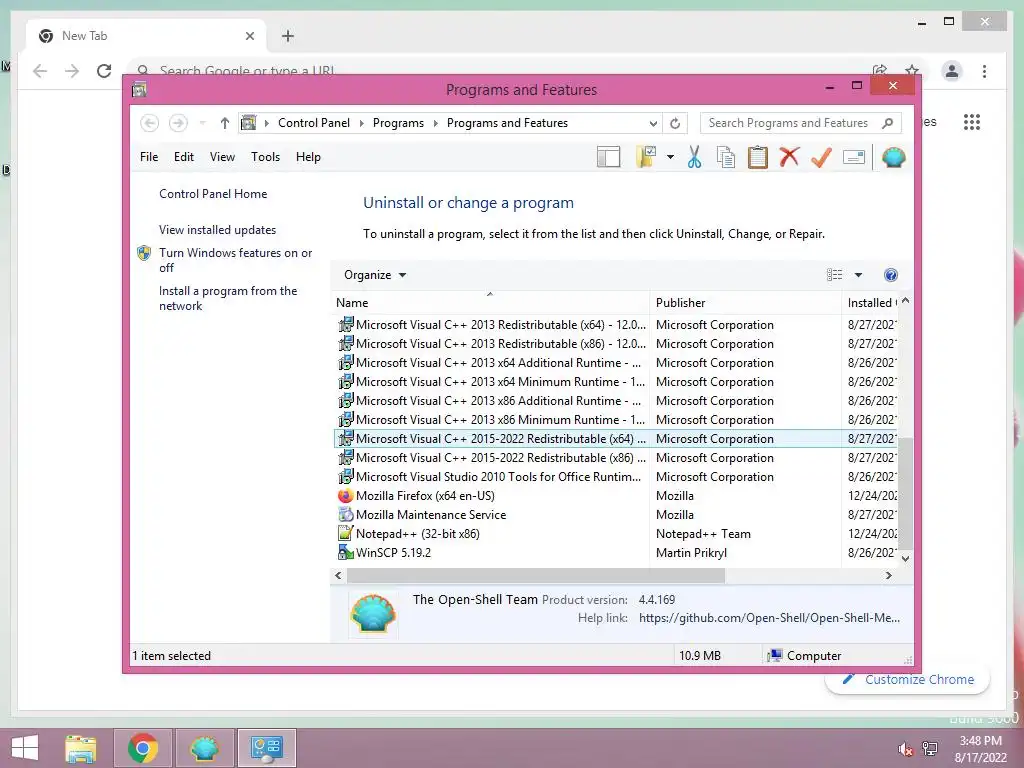Click the muted volume tray icon

point(905,749)
